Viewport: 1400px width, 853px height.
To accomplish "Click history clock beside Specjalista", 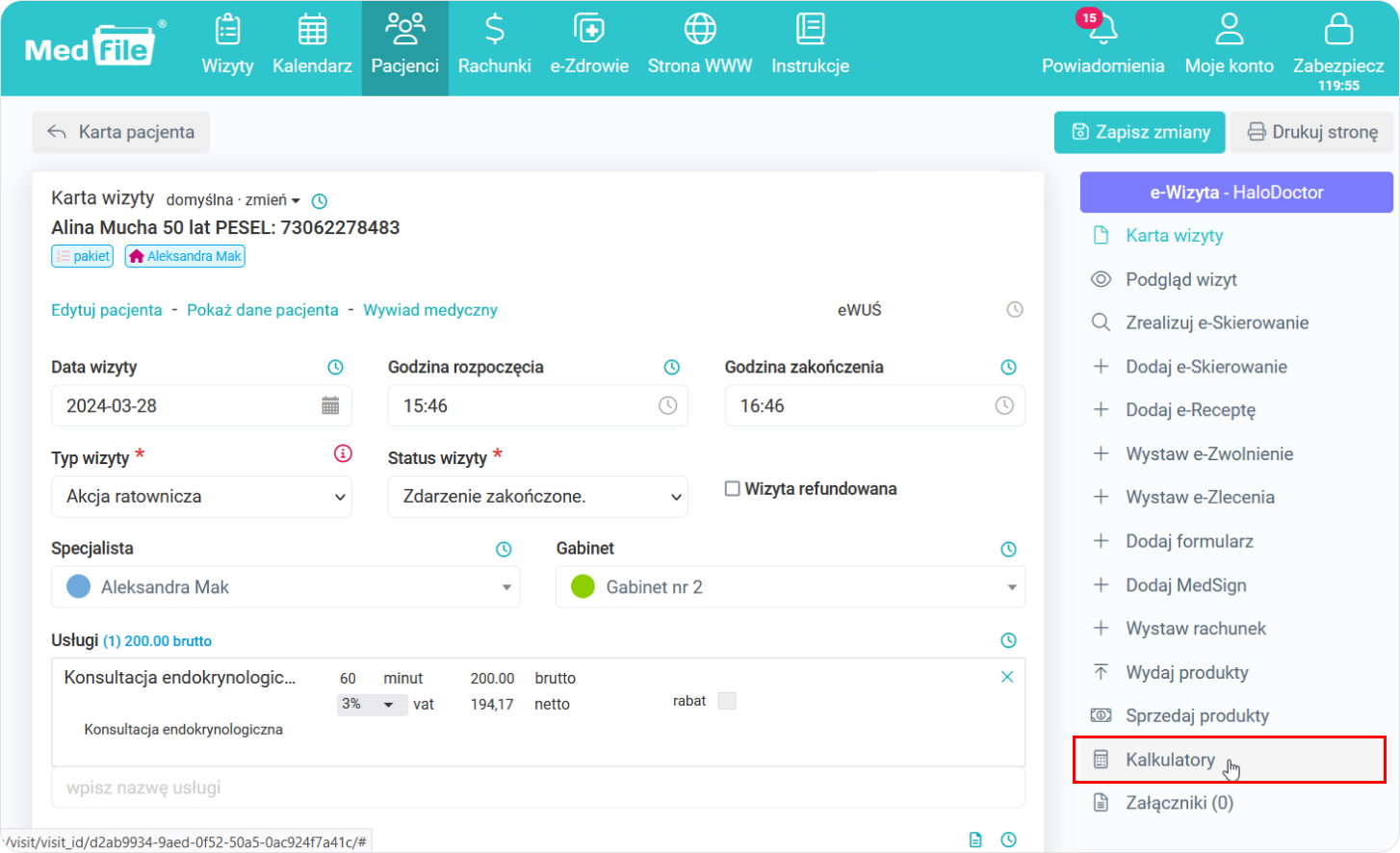I will coord(504,549).
